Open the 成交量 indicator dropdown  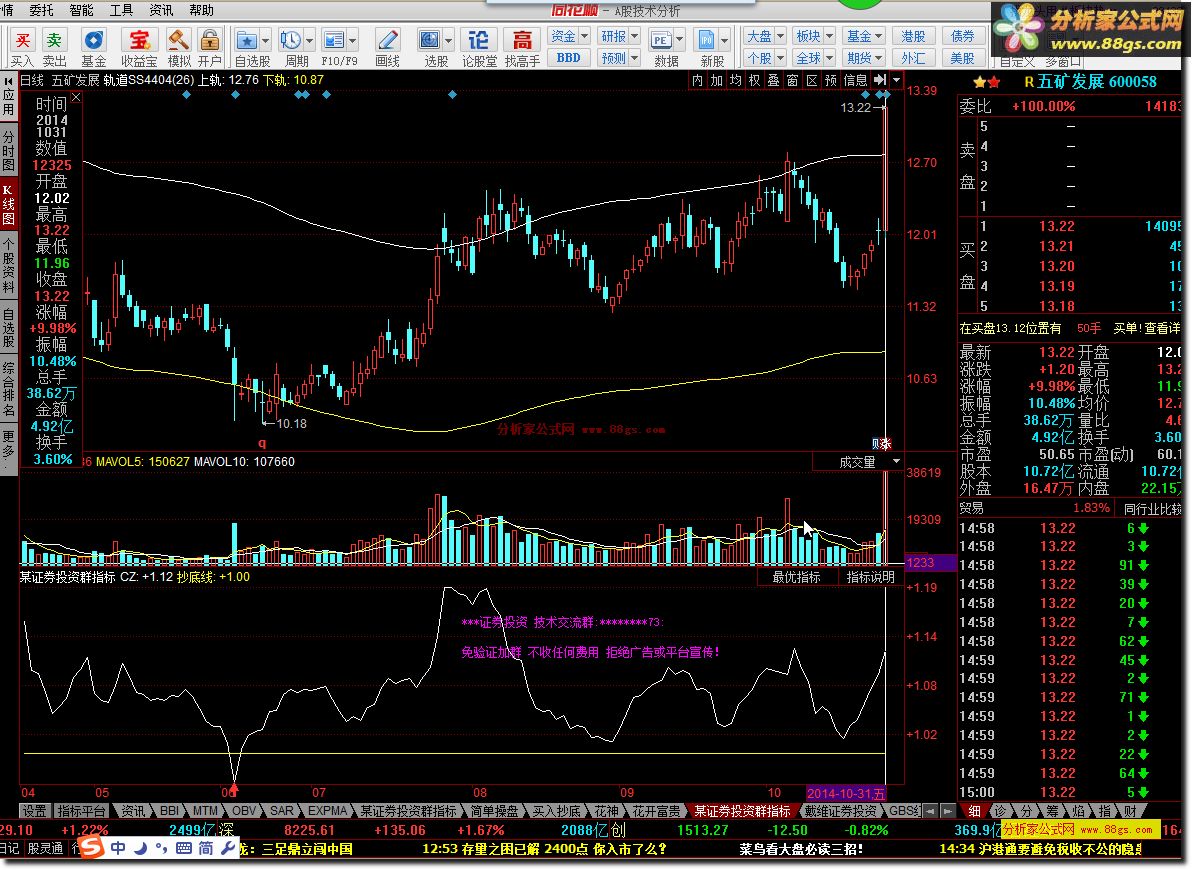896,462
